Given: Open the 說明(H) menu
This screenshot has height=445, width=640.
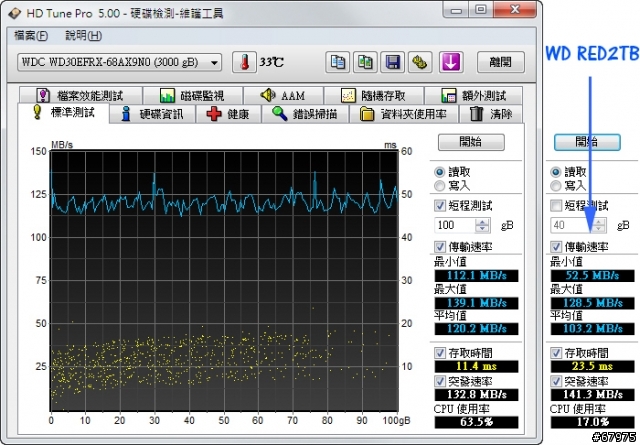Looking at the screenshot, I should click(x=84, y=36).
